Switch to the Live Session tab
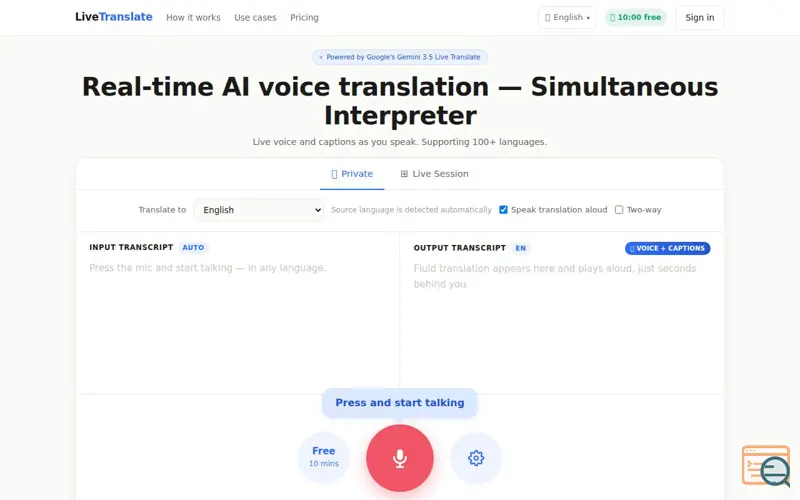Image resolution: width=800 pixels, height=500 pixels. pos(434,174)
